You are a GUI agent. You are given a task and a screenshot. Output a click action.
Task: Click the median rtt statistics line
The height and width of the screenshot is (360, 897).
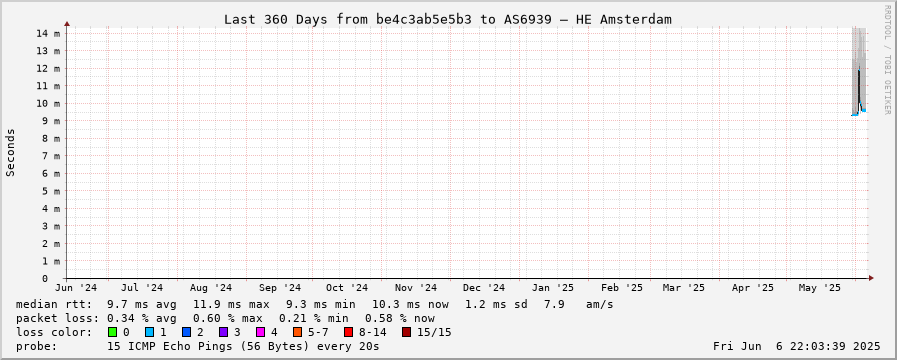click(315, 304)
